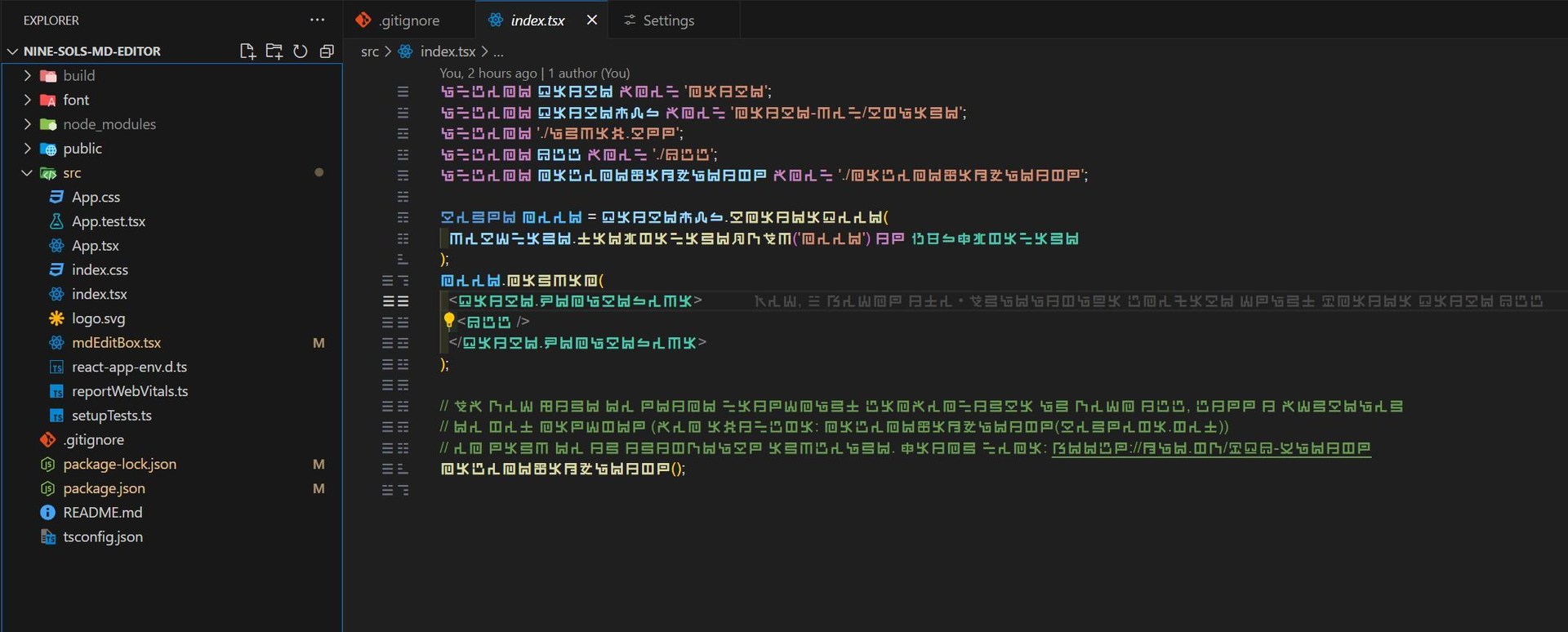
Task: Collapse the src folder
Action: (27, 173)
